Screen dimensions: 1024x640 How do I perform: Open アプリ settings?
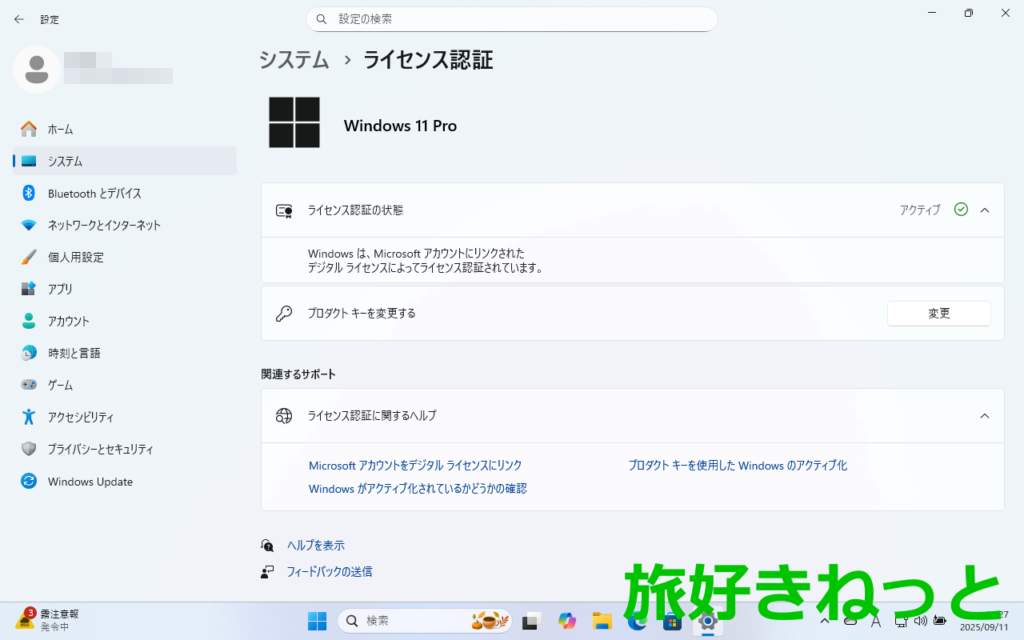coord(125,289)
